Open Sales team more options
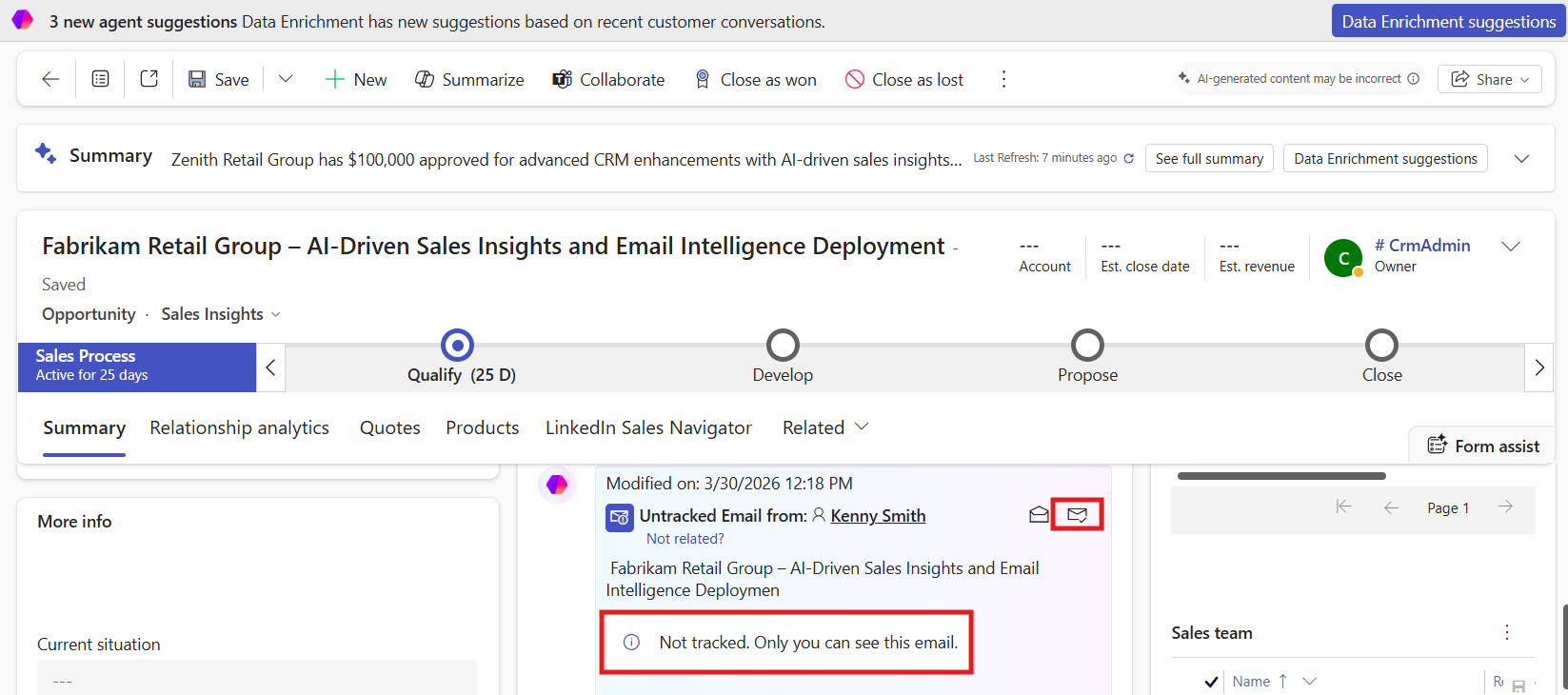 pos(1507,633)
